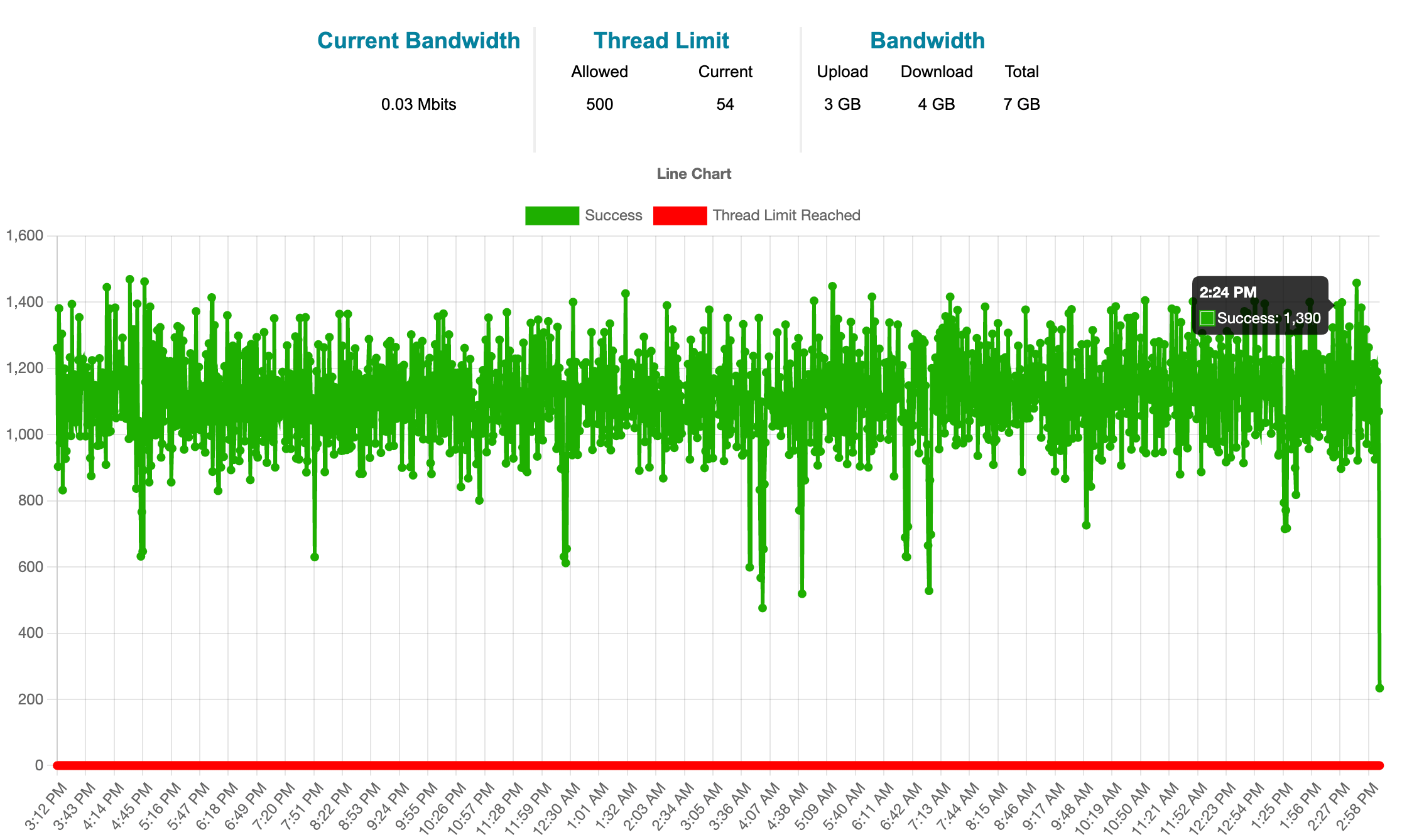Toggle the Success series legend label

click(x=613, y=215)
